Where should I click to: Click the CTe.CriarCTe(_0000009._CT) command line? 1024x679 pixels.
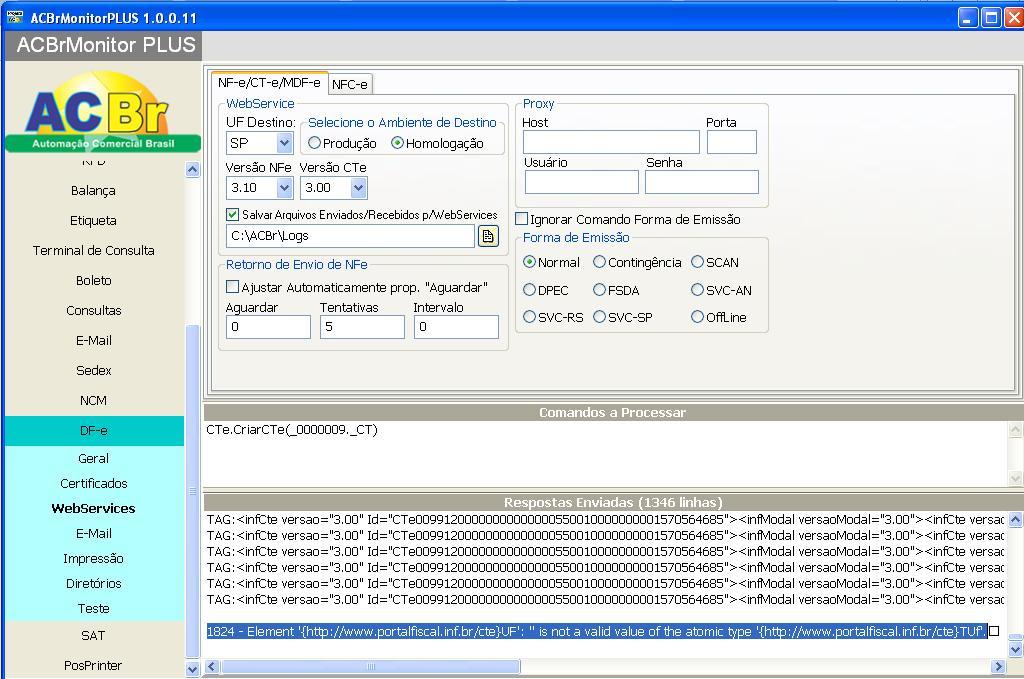tap(292, 430)
